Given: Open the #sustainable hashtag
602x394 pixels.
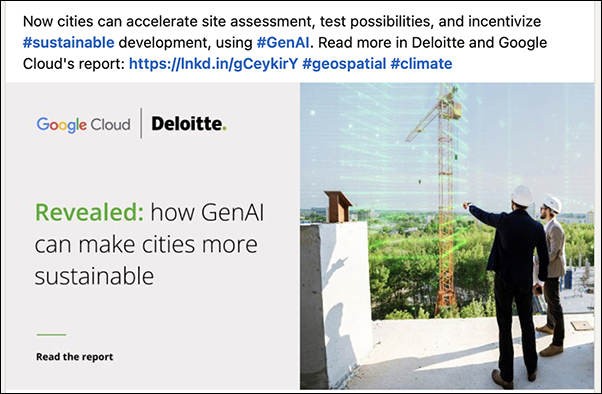Looking at the screenshot, I should tap(69, 43).
